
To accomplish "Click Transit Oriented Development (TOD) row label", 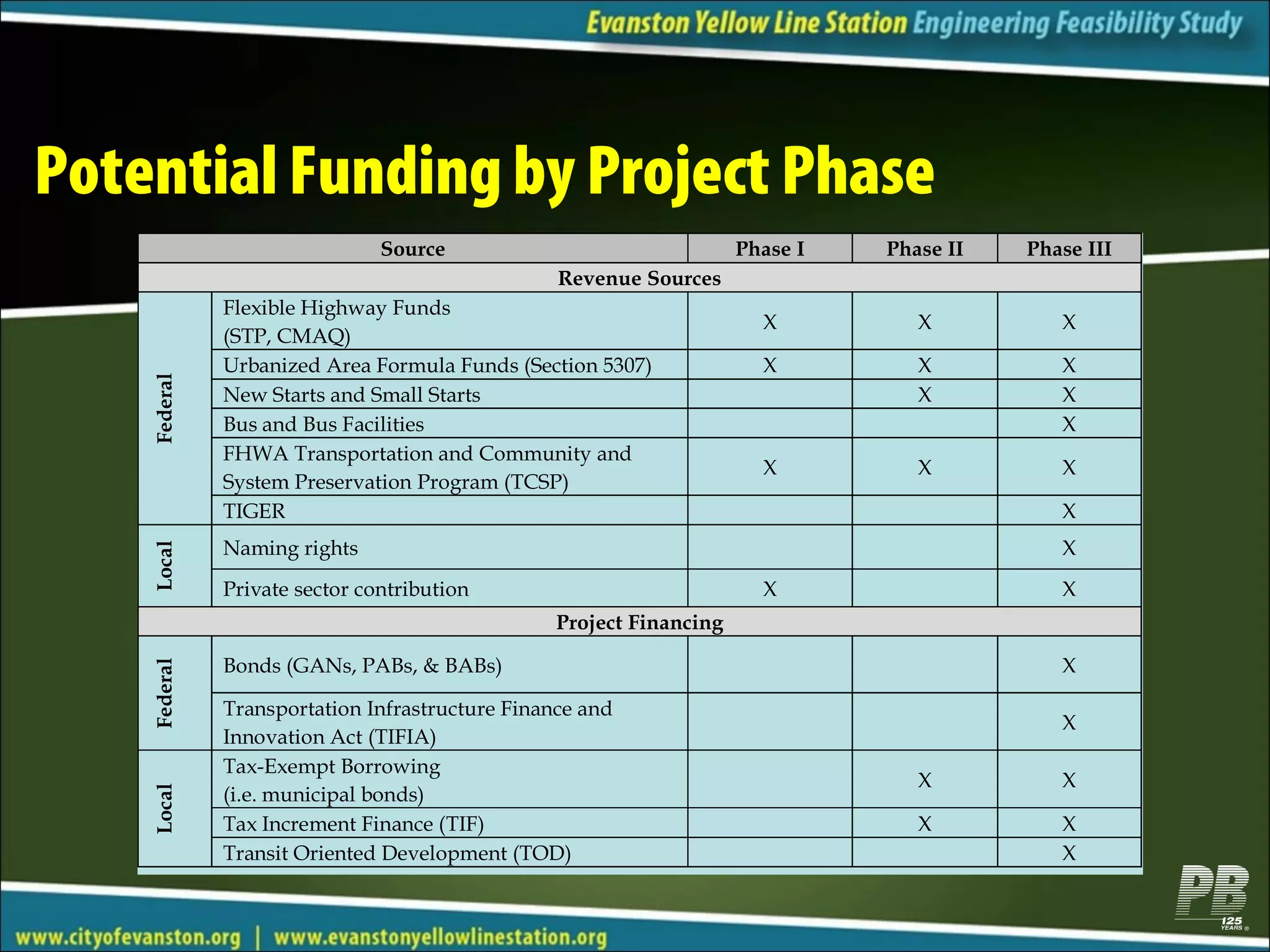I will click(397, 853).
